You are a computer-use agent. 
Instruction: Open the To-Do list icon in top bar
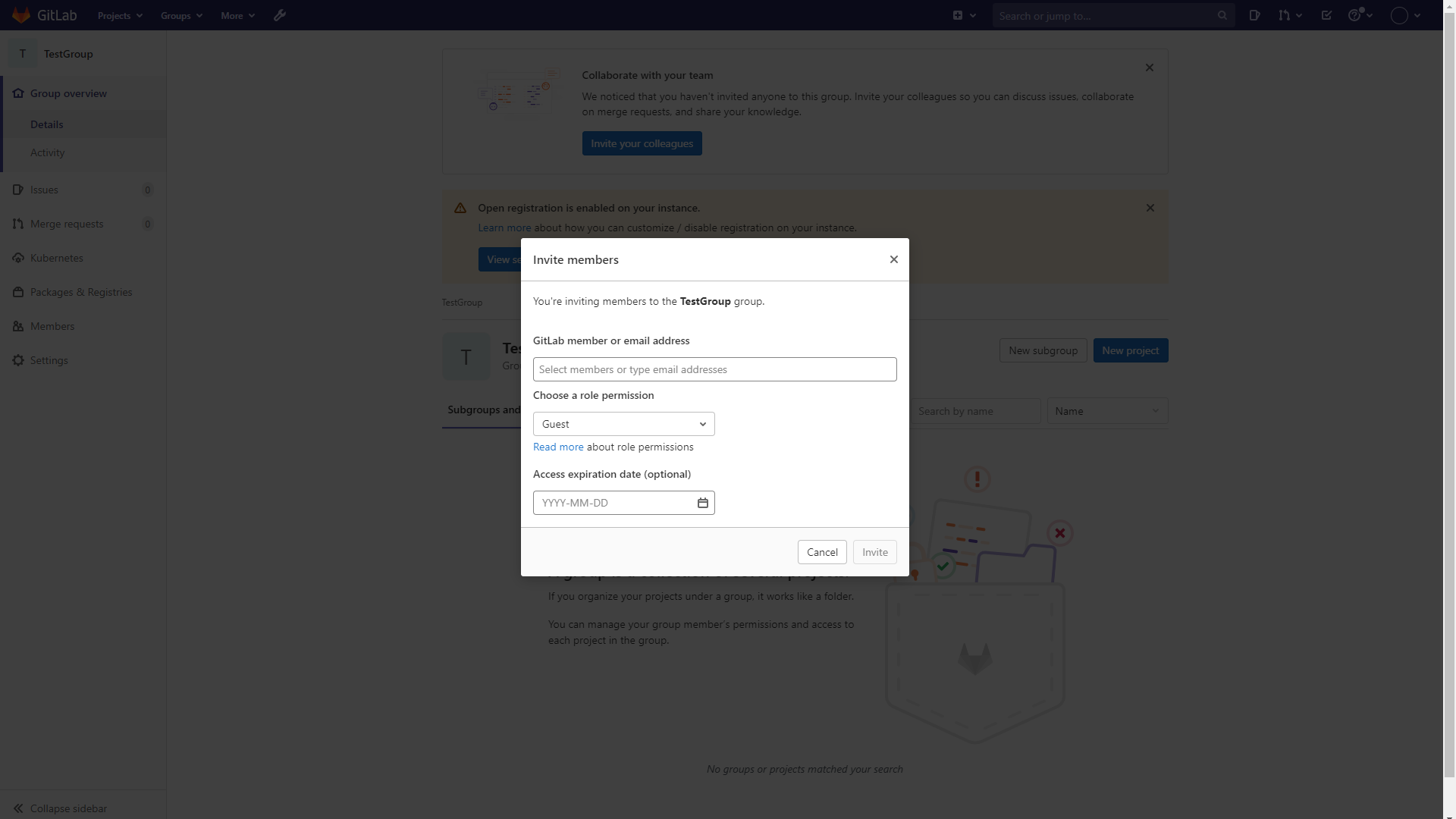[1326, 15]
